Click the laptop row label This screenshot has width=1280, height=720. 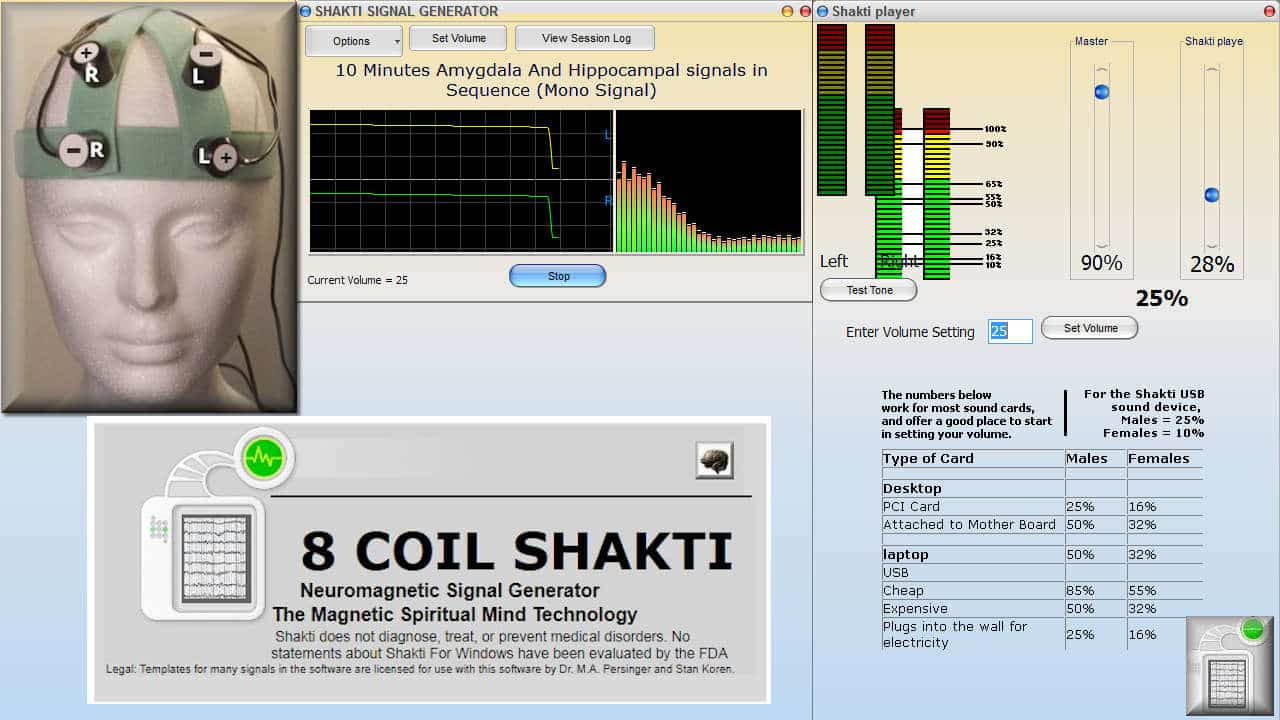coord(905,554)
